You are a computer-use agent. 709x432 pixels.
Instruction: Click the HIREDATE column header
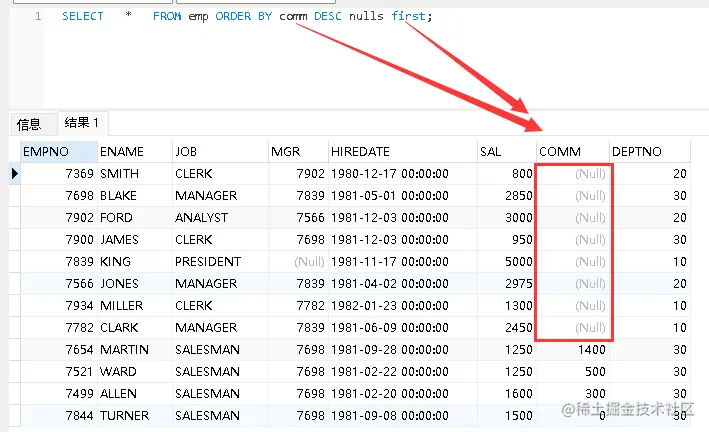click(402, 152)
